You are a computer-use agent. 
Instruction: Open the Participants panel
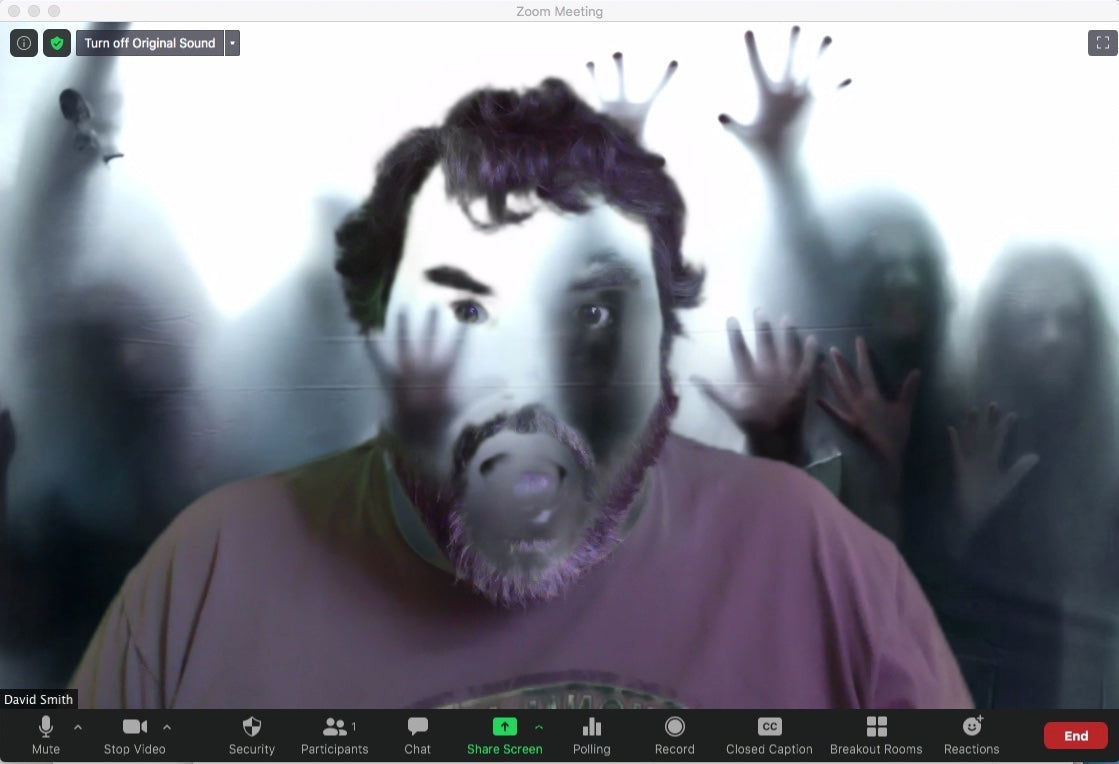335,736
